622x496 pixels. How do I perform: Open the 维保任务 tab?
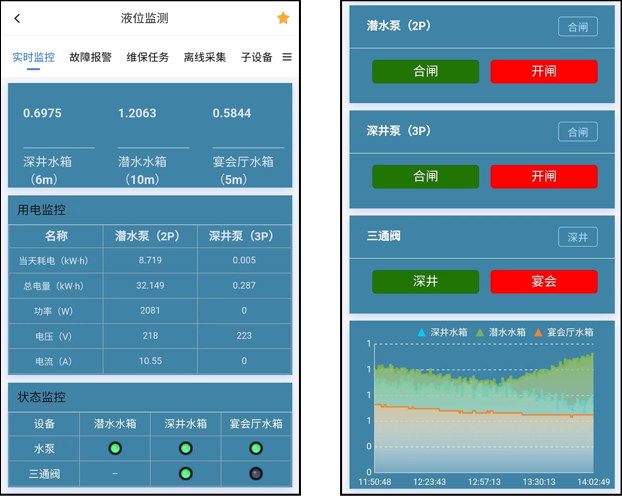tap(148, 57)
